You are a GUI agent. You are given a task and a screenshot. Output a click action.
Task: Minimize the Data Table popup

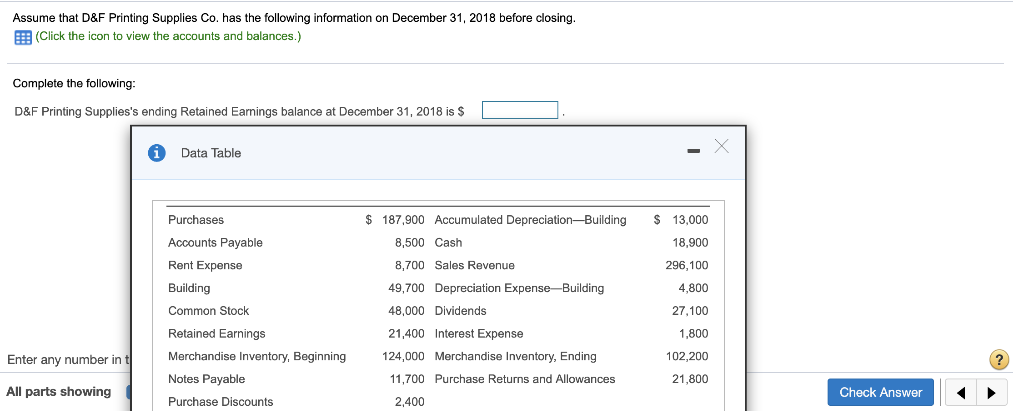click(693, 152)
